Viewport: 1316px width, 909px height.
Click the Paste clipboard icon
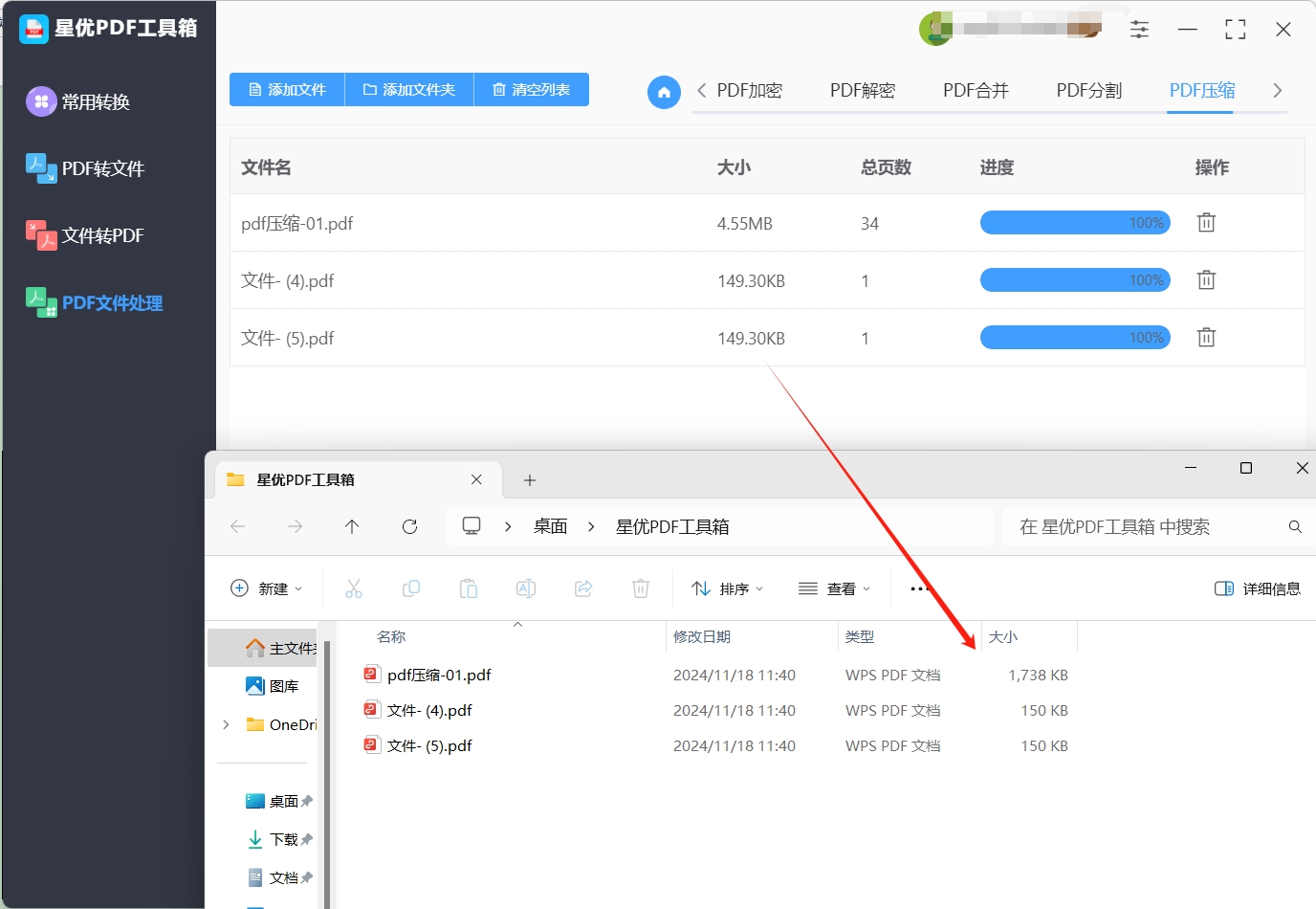[x=469, y=588]
